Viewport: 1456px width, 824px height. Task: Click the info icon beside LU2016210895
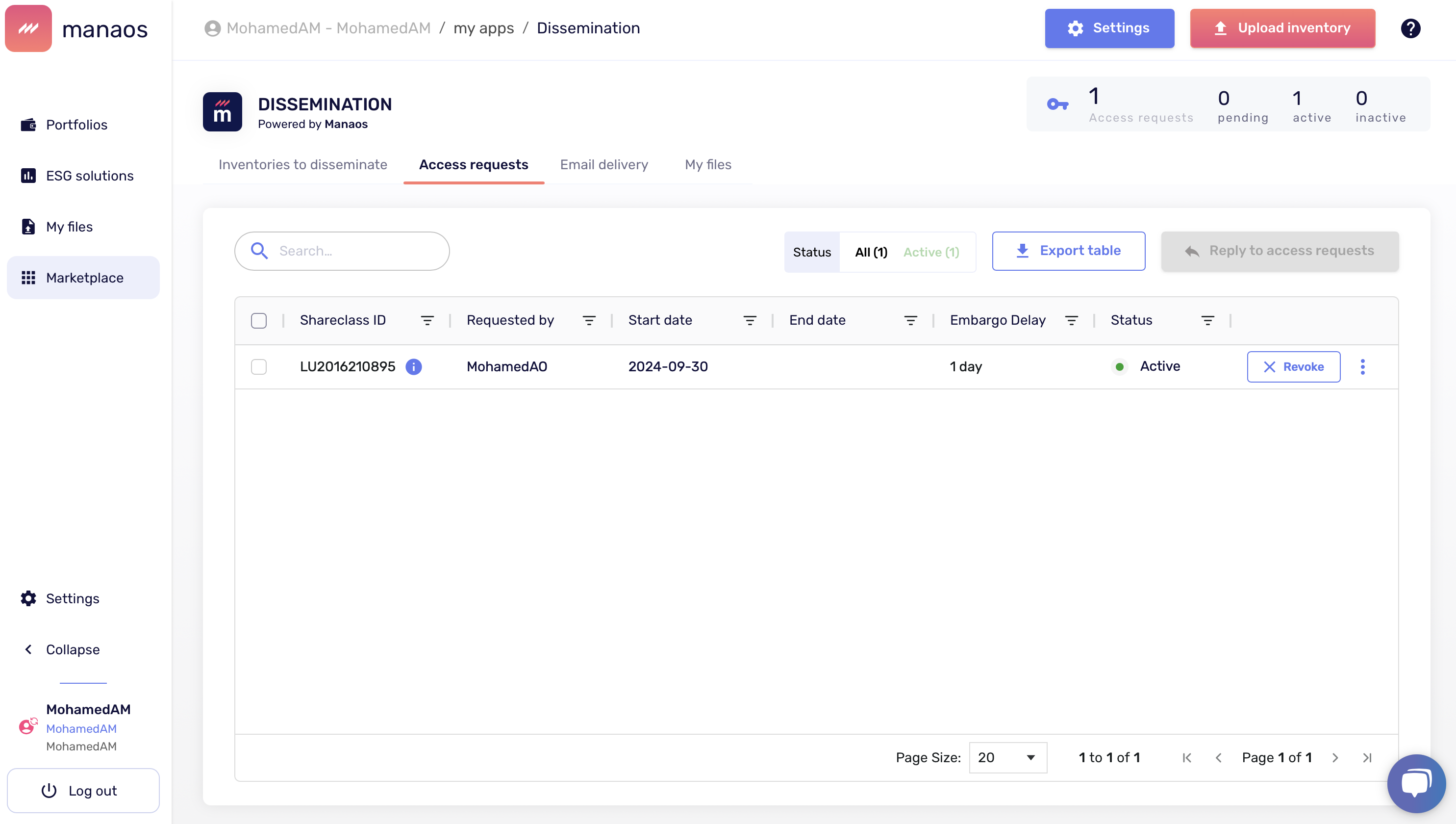coord(413,367)
